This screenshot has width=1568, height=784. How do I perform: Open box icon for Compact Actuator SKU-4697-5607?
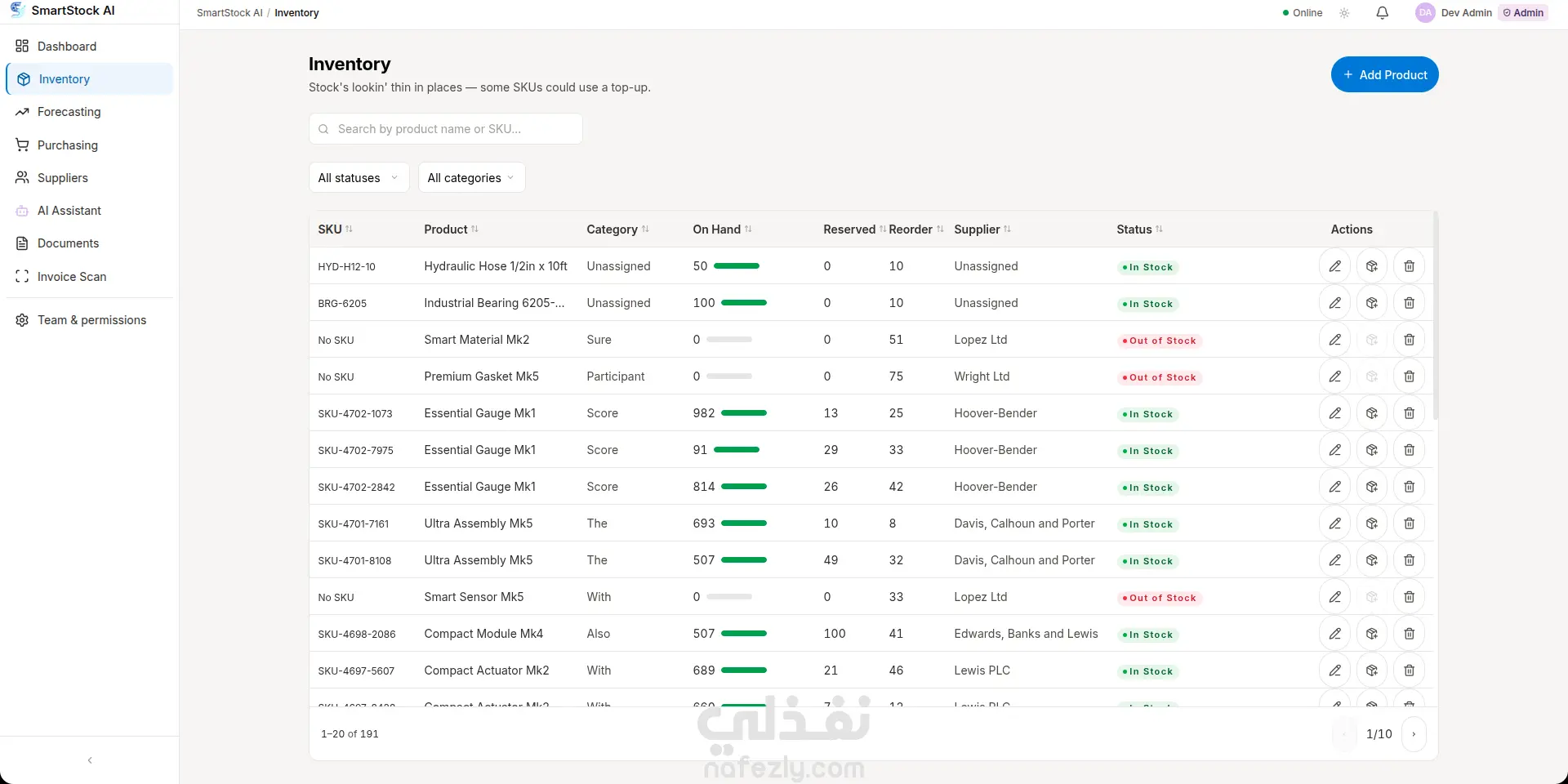tap(1372, 670)
